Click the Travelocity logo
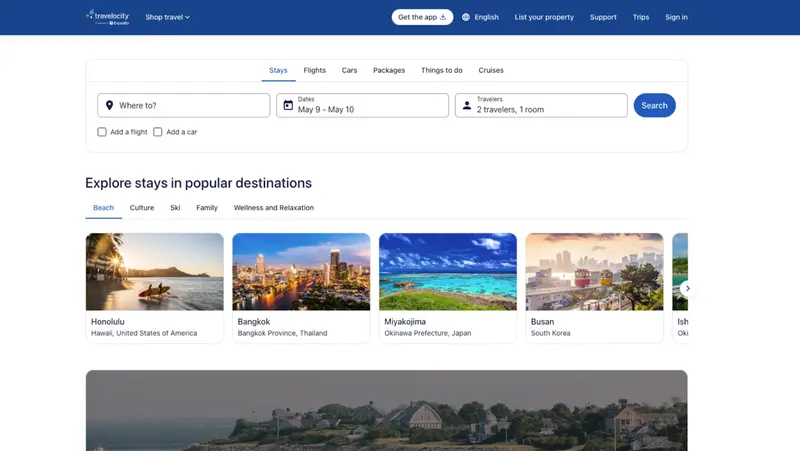Screen dimensions: 800x451 [108, 17]
